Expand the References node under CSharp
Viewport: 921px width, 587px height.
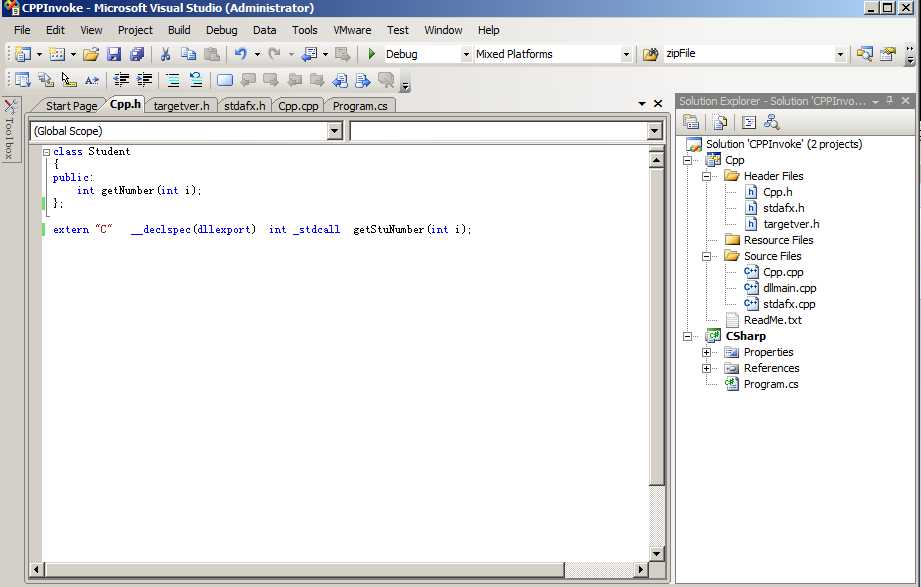point(707,368)
